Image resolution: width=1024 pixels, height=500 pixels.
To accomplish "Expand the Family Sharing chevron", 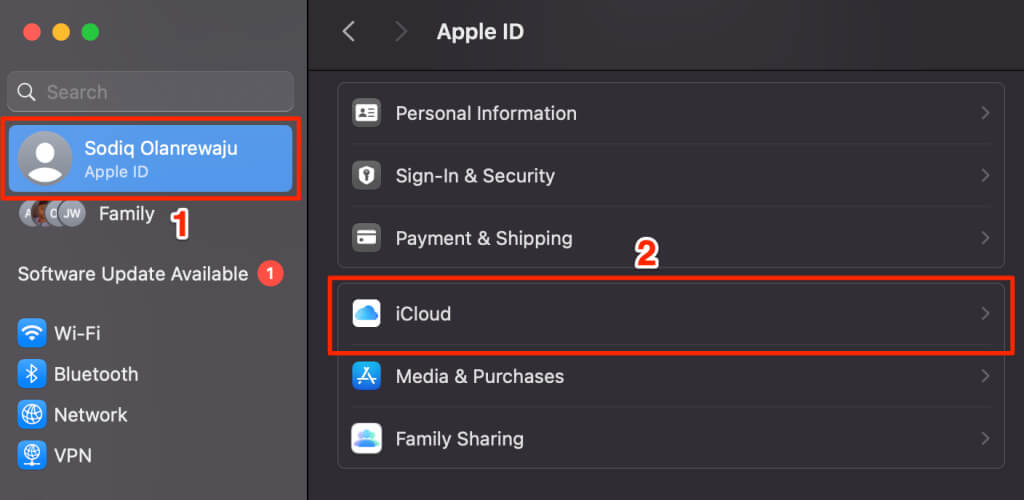I will [x=985, y=439].
